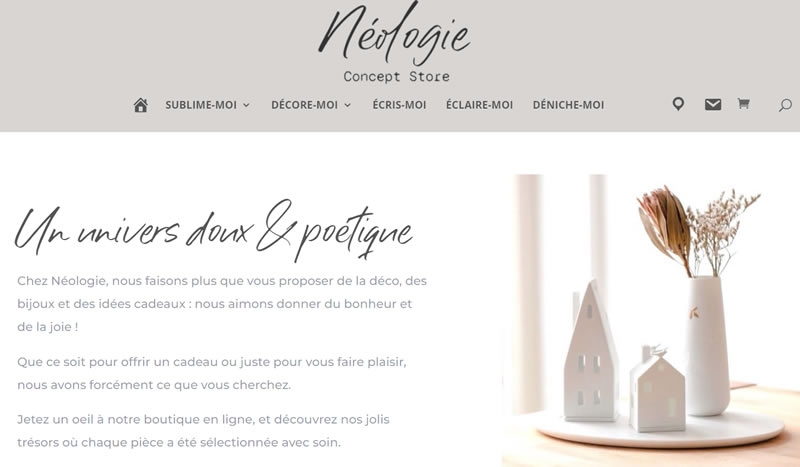This screenshot has width=800, height=467.
Task: Click the paragraph starting 'Chez Néologie'
Action: (222, 304)
